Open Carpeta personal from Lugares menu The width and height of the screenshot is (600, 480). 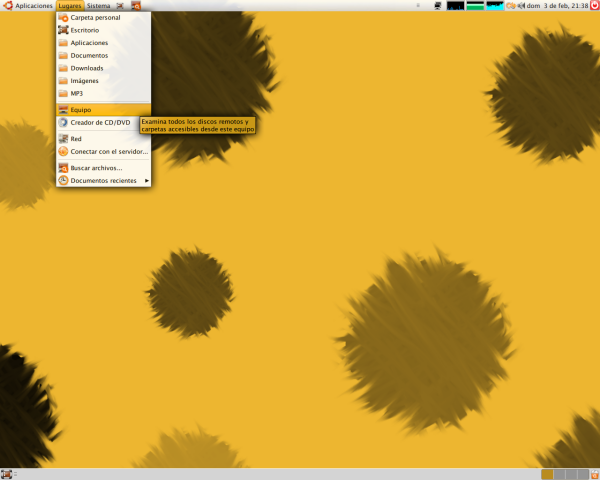[95, 17]
